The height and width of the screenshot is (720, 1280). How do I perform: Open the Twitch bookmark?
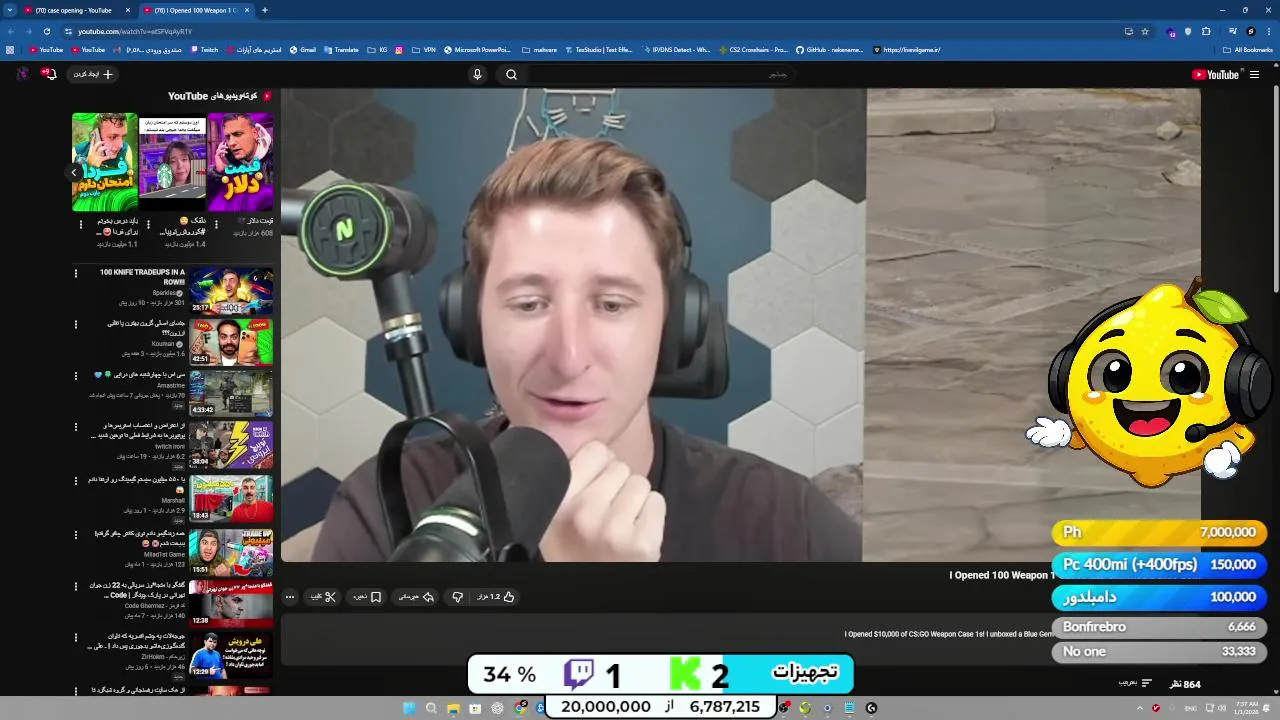point(204,49)
